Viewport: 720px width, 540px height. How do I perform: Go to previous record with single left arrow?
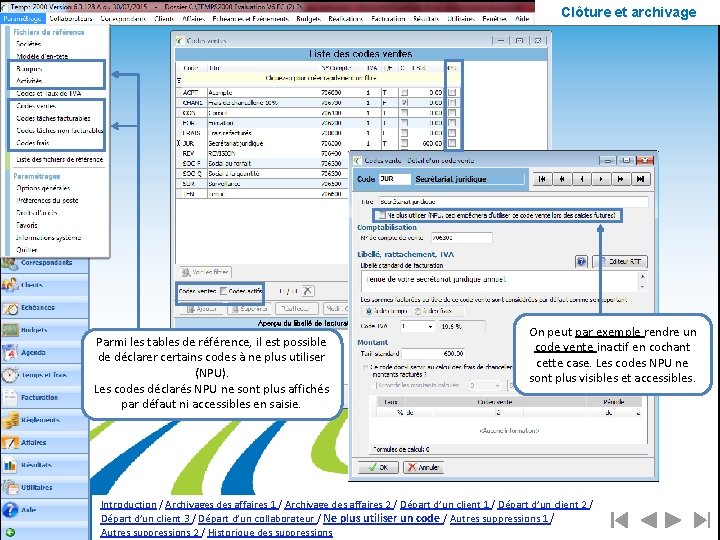point(582,179)
